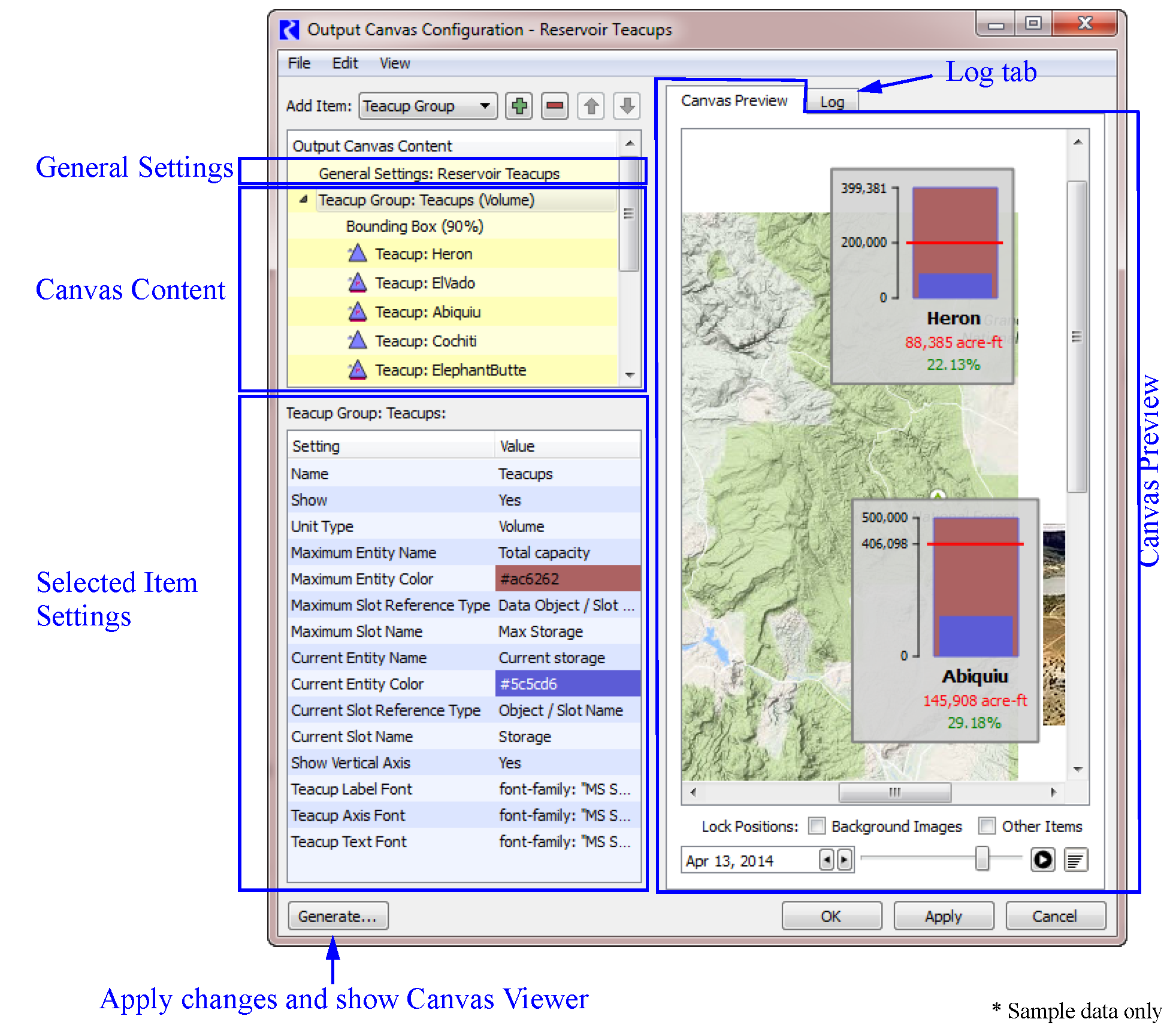
Task: Click the text list icon beside play
Action: pyautogui.click(x=1076, y=860)
